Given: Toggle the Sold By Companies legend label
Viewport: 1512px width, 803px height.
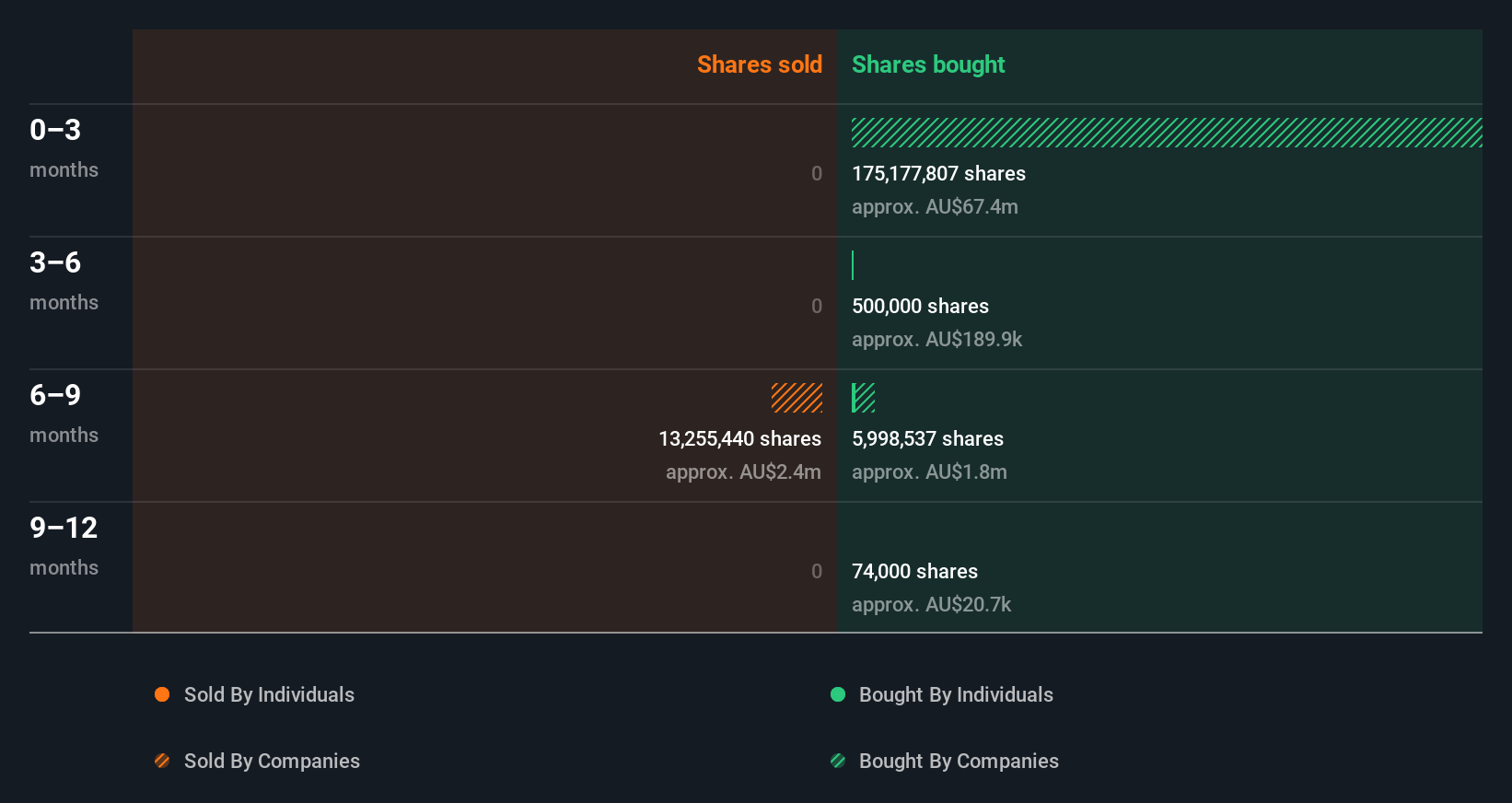Looking at the screenshot, I should [x=272, y=761].
